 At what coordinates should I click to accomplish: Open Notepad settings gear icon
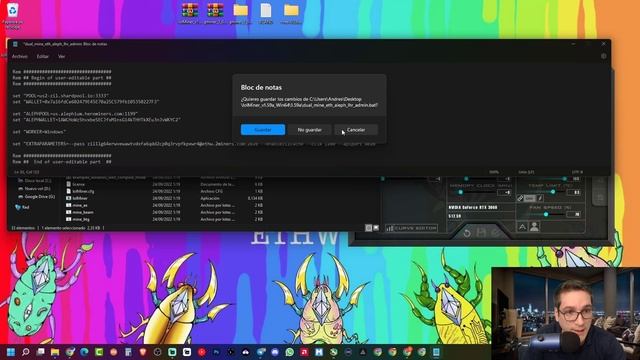coord(604,56)
